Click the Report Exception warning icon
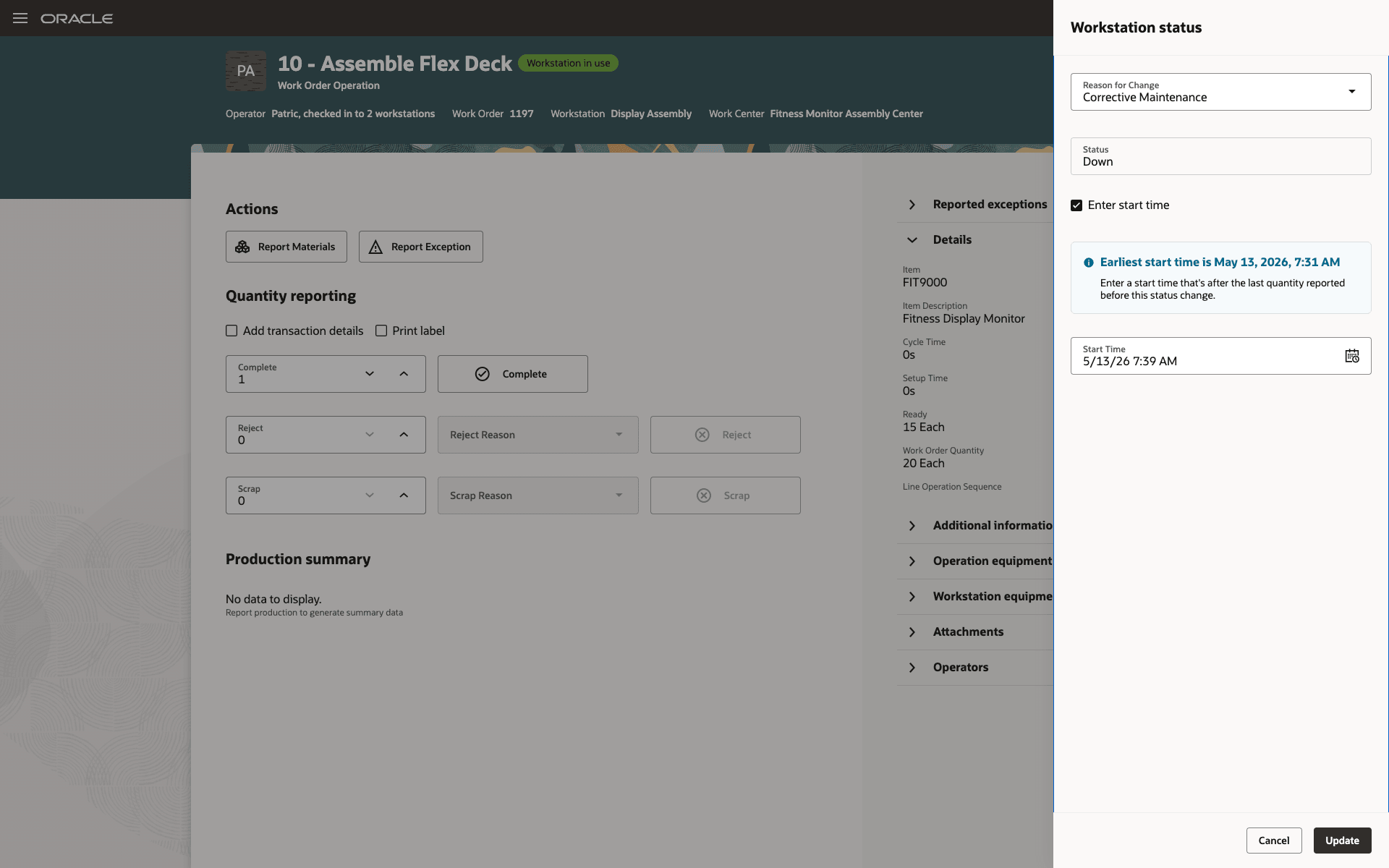Image resolution: width=1389 pixels, height=868 pixels. tap(375, 247)
